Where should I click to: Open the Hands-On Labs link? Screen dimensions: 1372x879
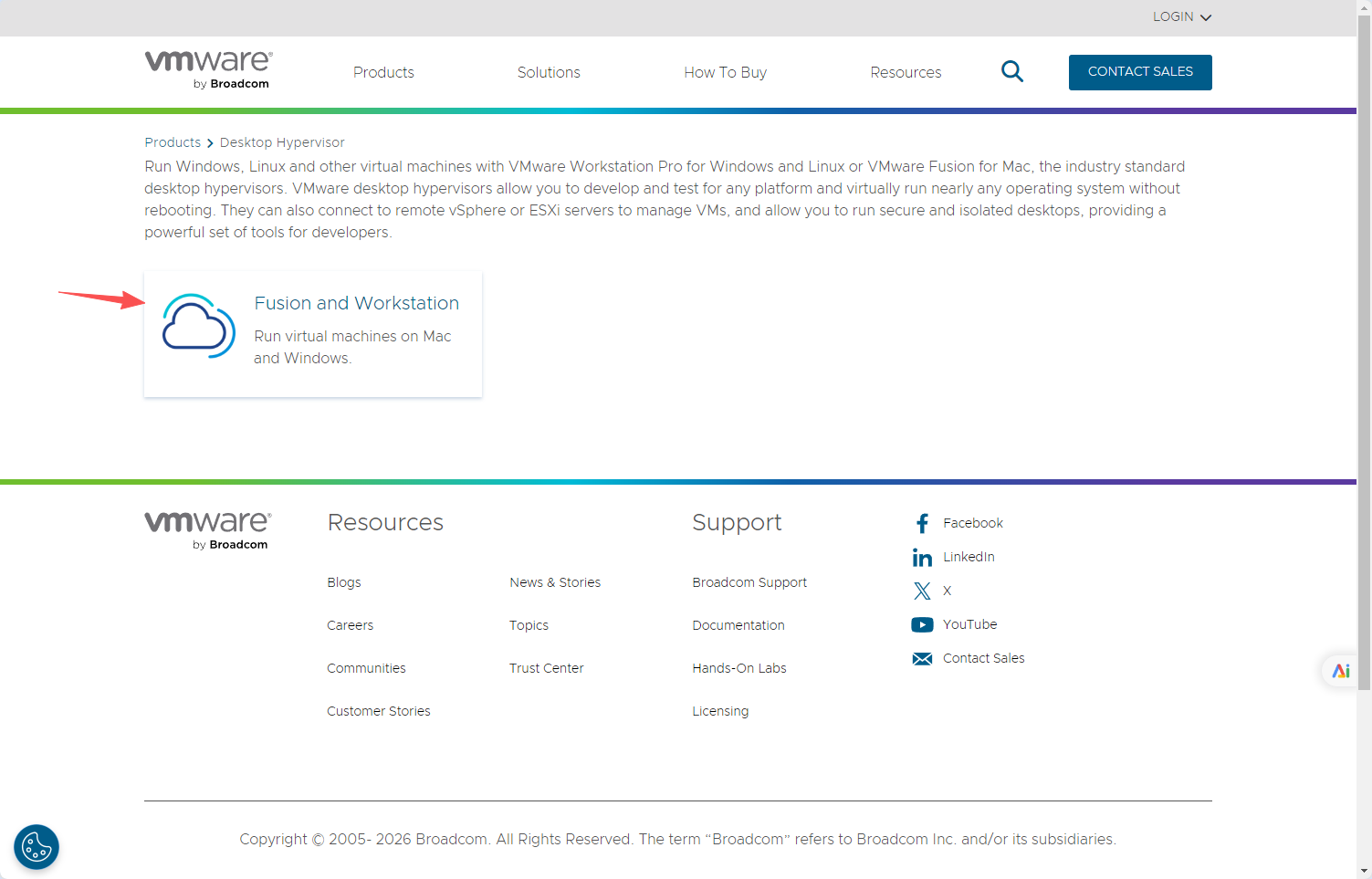739,668
